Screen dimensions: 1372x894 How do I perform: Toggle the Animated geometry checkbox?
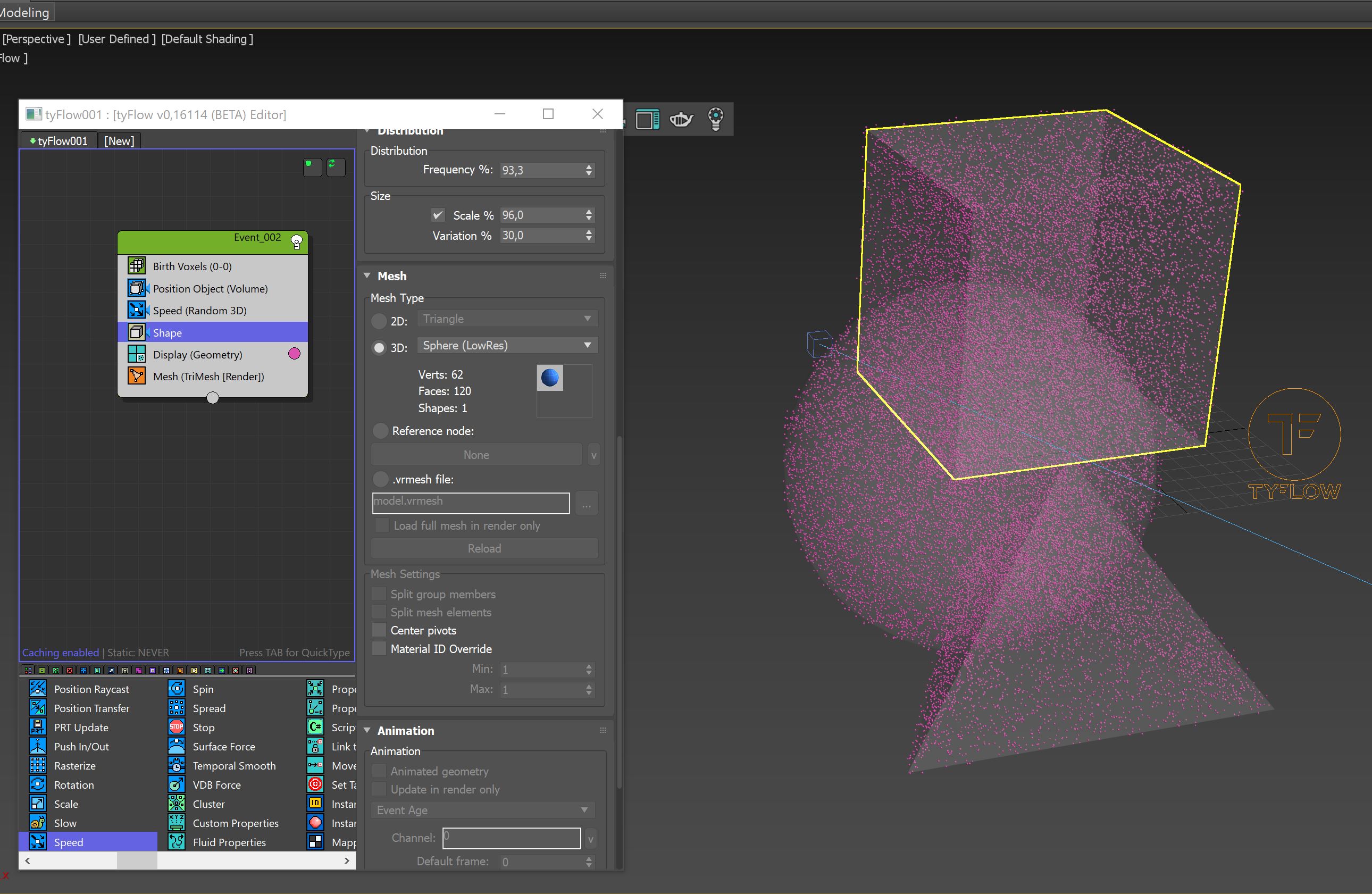[379, 771]
